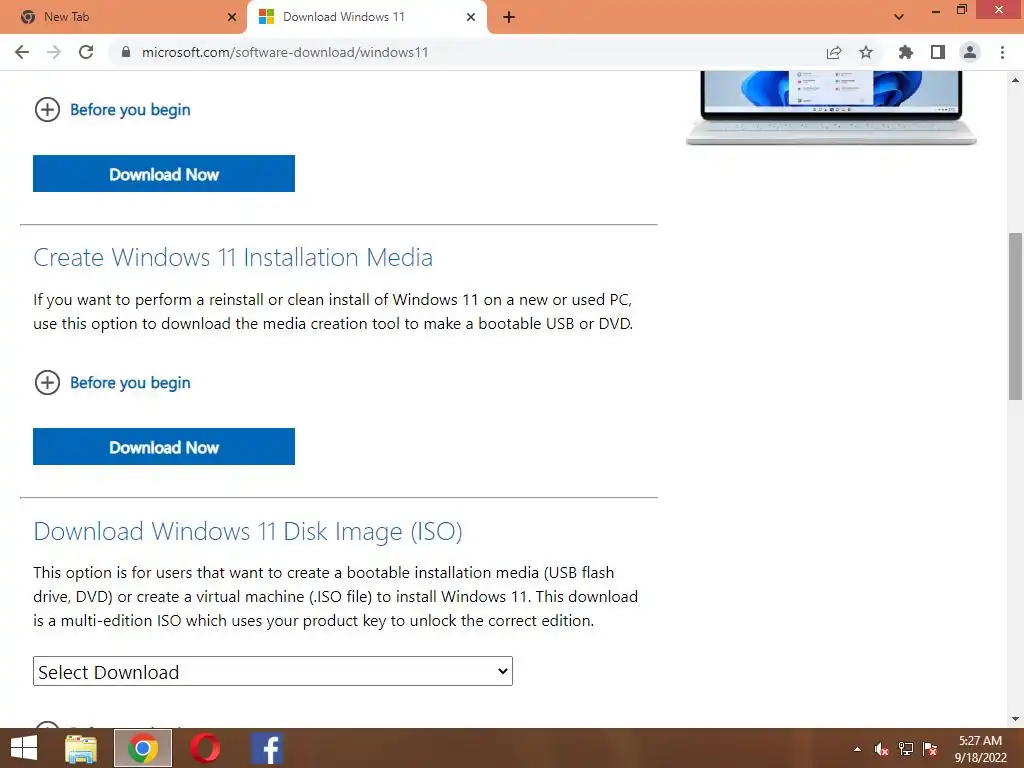1024x768 pixels.
Task: Click the Surface laptop image
Action: coord(831,108)
